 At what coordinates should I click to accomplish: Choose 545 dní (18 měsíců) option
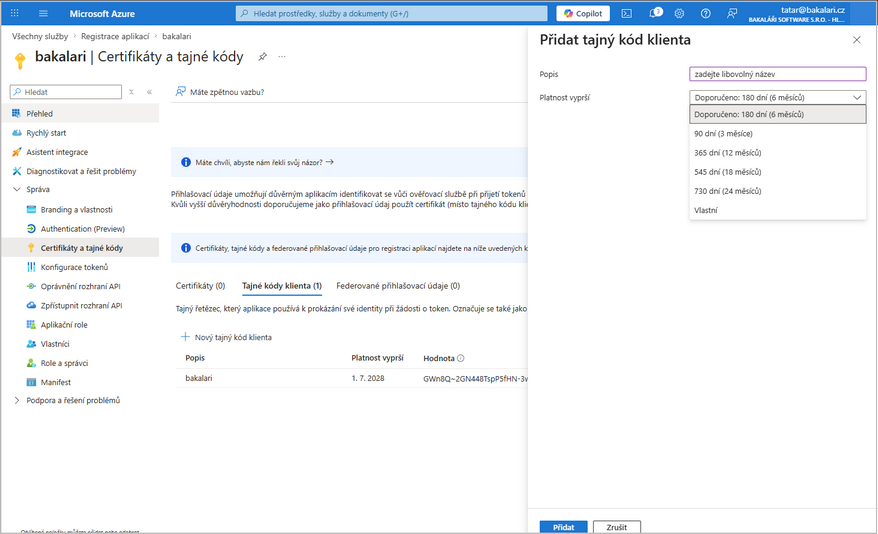click(777, 172)
